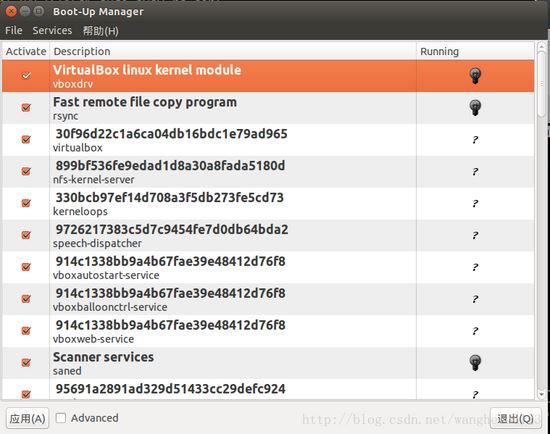Click the unknown status question mark for speech-dispatcher
The width and height of the screenshot is (550, 434).
475,235
